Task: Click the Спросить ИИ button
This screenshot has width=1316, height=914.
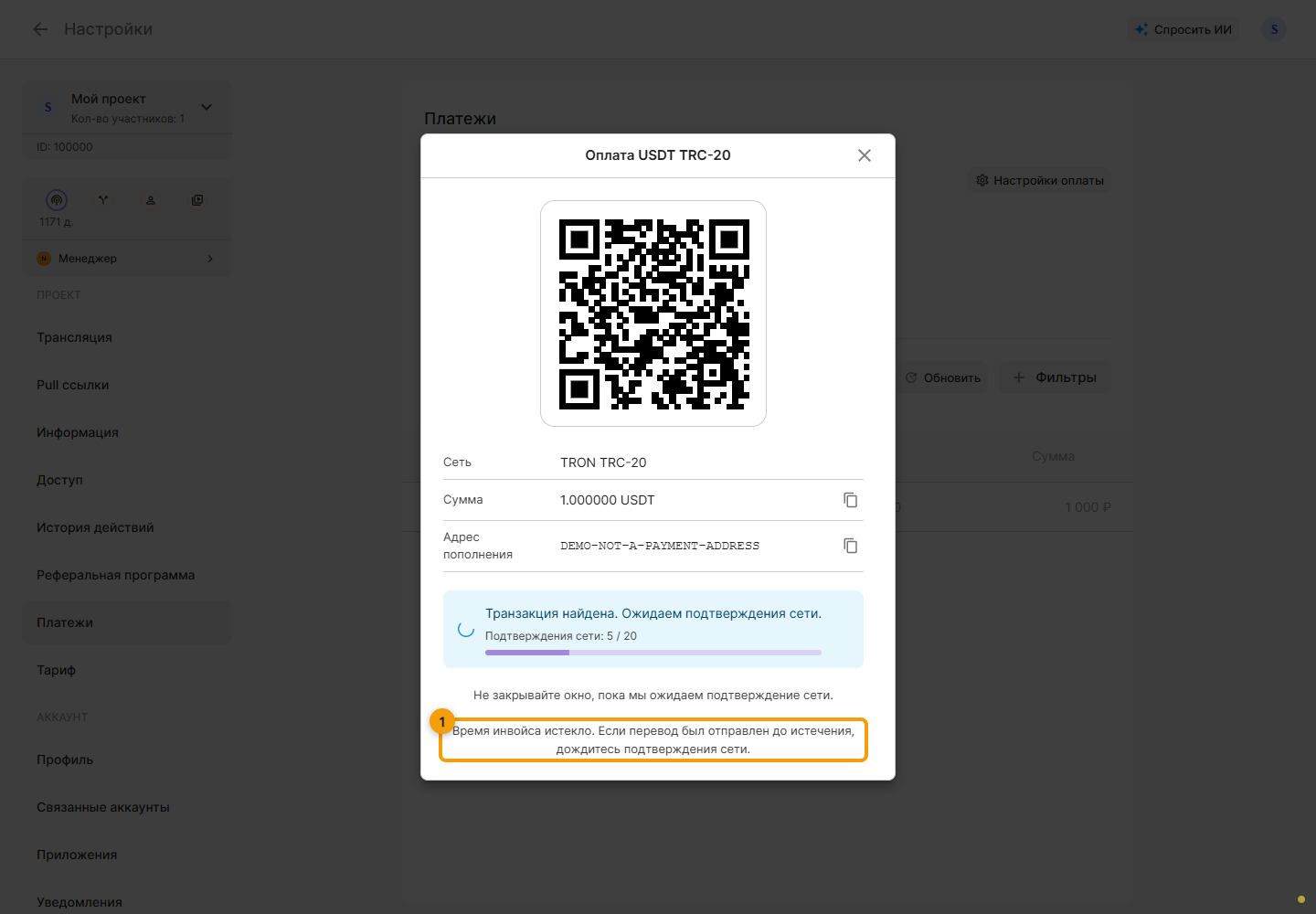Action: 1183,29
